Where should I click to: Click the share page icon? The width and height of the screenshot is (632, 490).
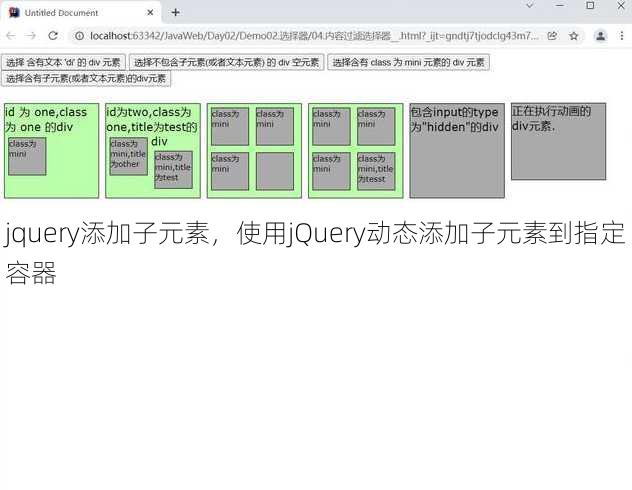coord(552,36)
